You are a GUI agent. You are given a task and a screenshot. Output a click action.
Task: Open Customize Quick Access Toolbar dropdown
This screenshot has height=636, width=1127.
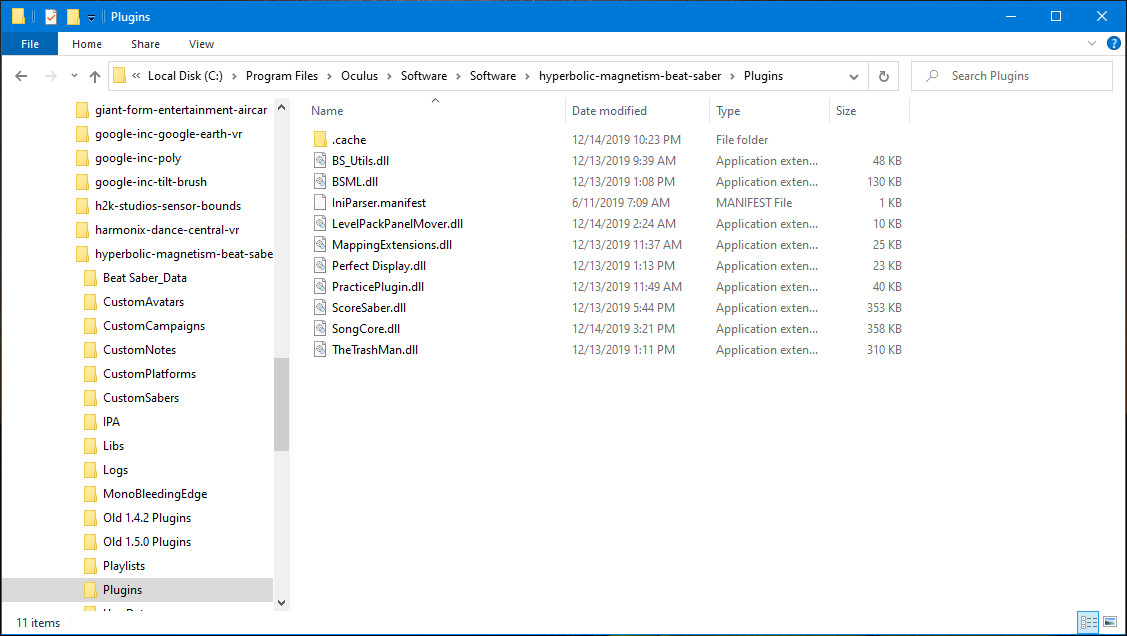[91, 17]
